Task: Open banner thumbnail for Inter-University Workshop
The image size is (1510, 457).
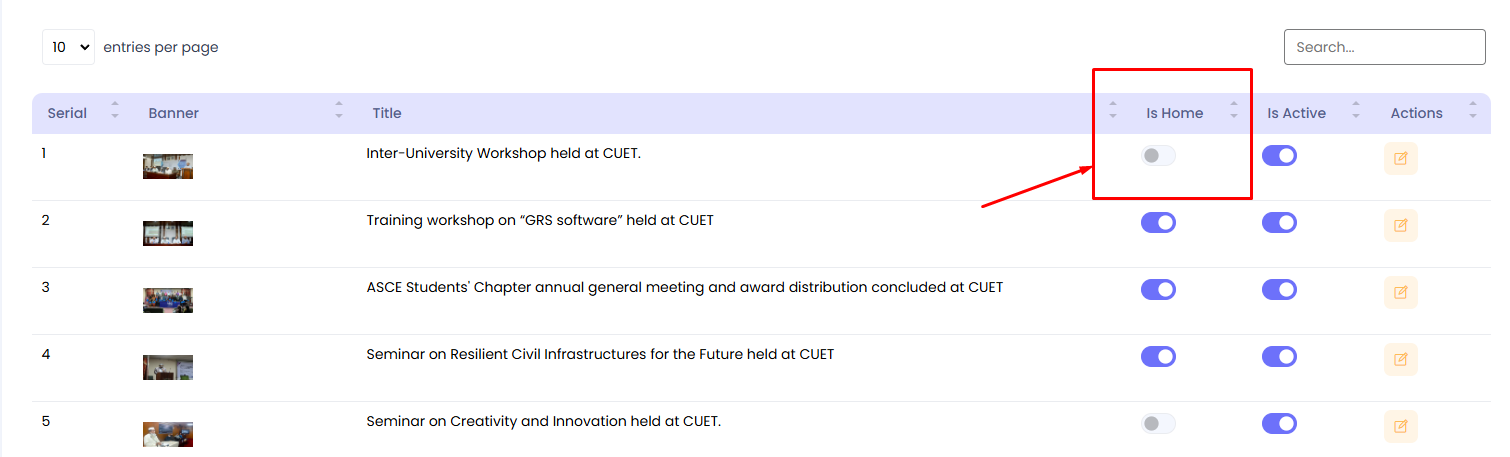Action: (x=168, y=166)
